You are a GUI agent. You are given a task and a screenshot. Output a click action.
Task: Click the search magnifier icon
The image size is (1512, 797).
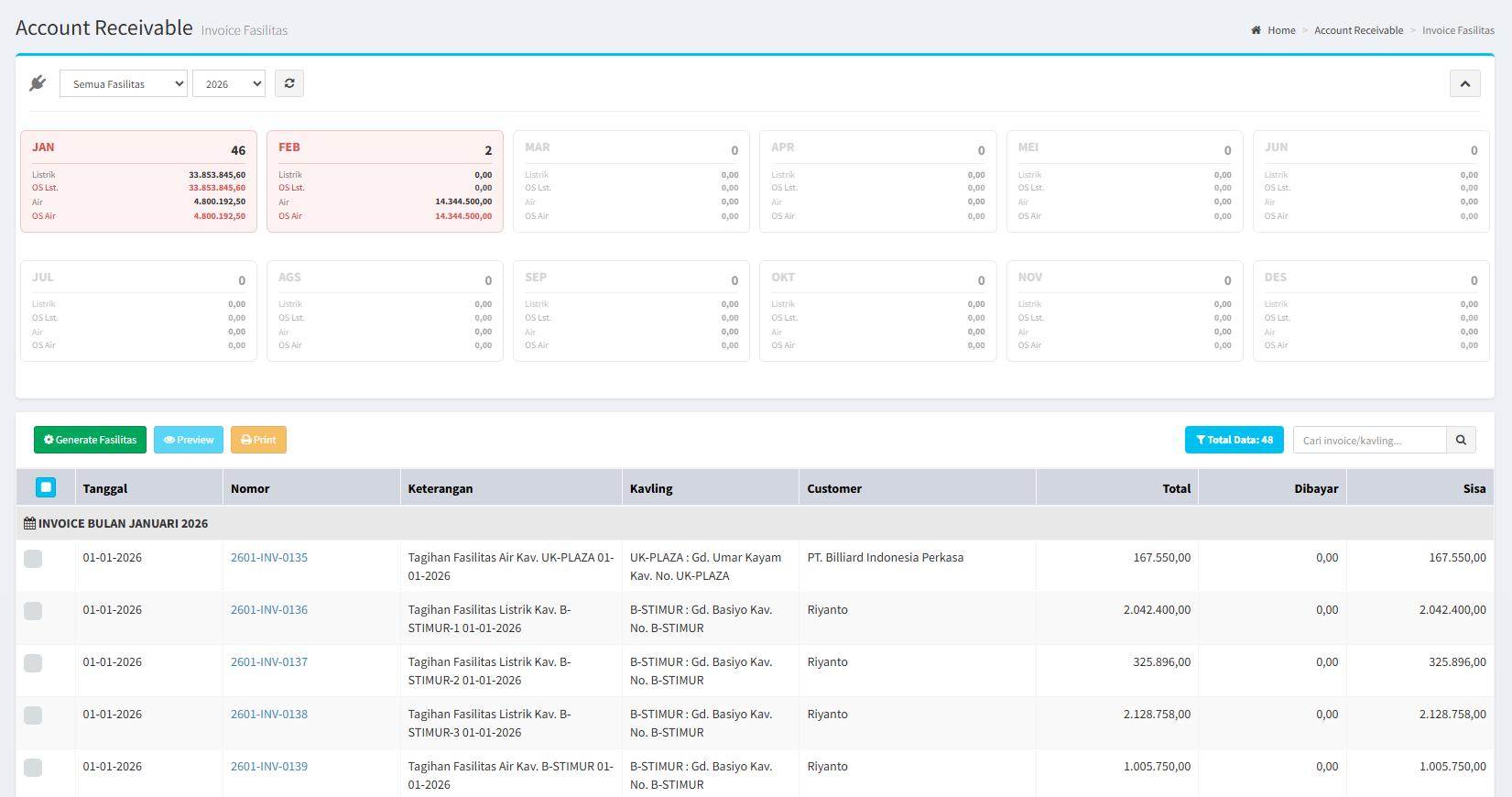(x=1461, y=440)
